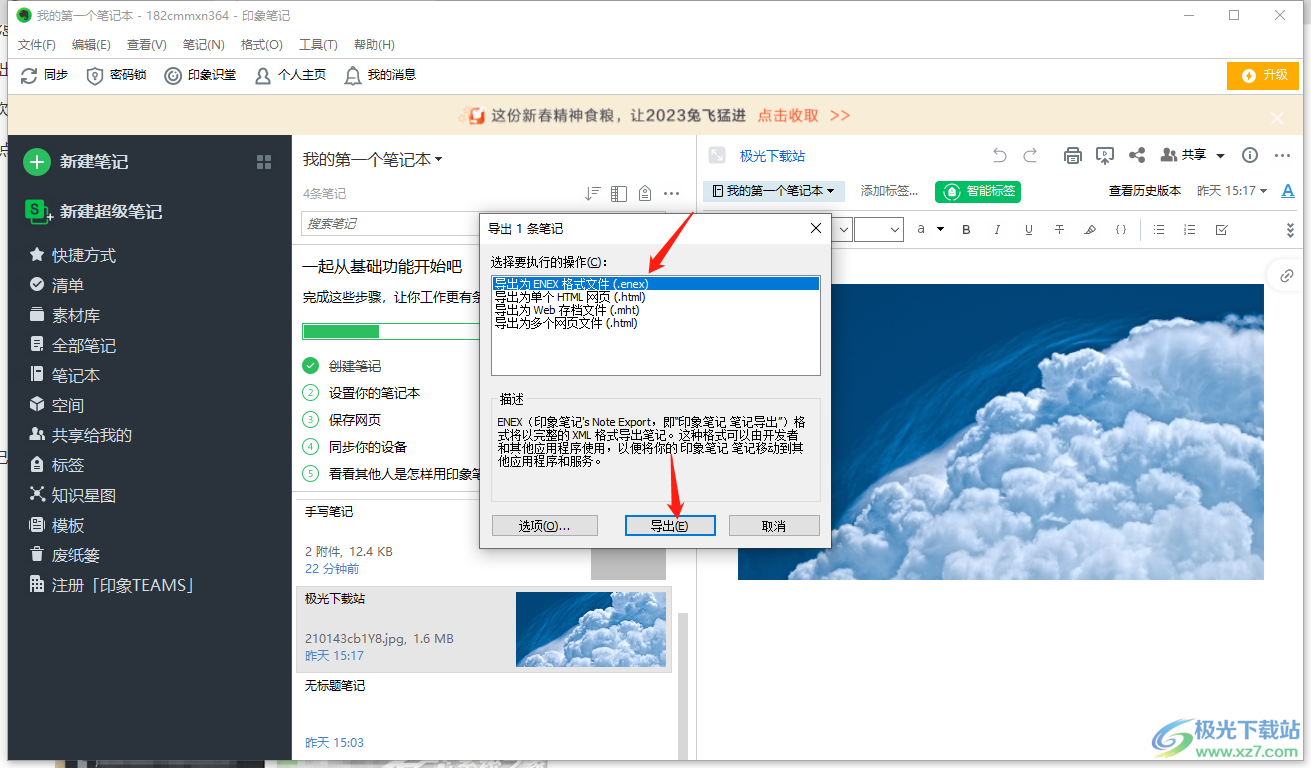
Task: Insert a code block with braces icon
Action: click(x=1121, y=230)
